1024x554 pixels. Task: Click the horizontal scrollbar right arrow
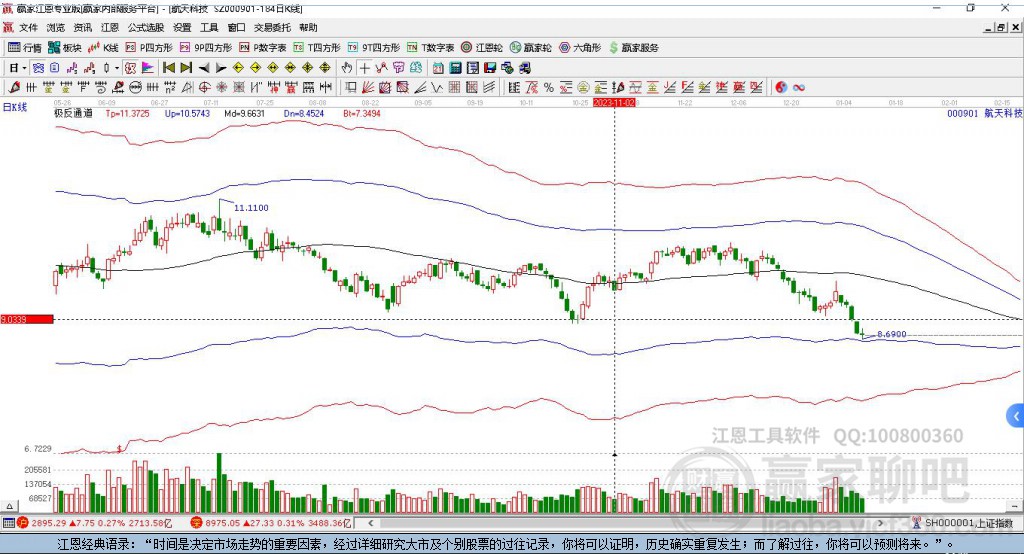[880, 523]
